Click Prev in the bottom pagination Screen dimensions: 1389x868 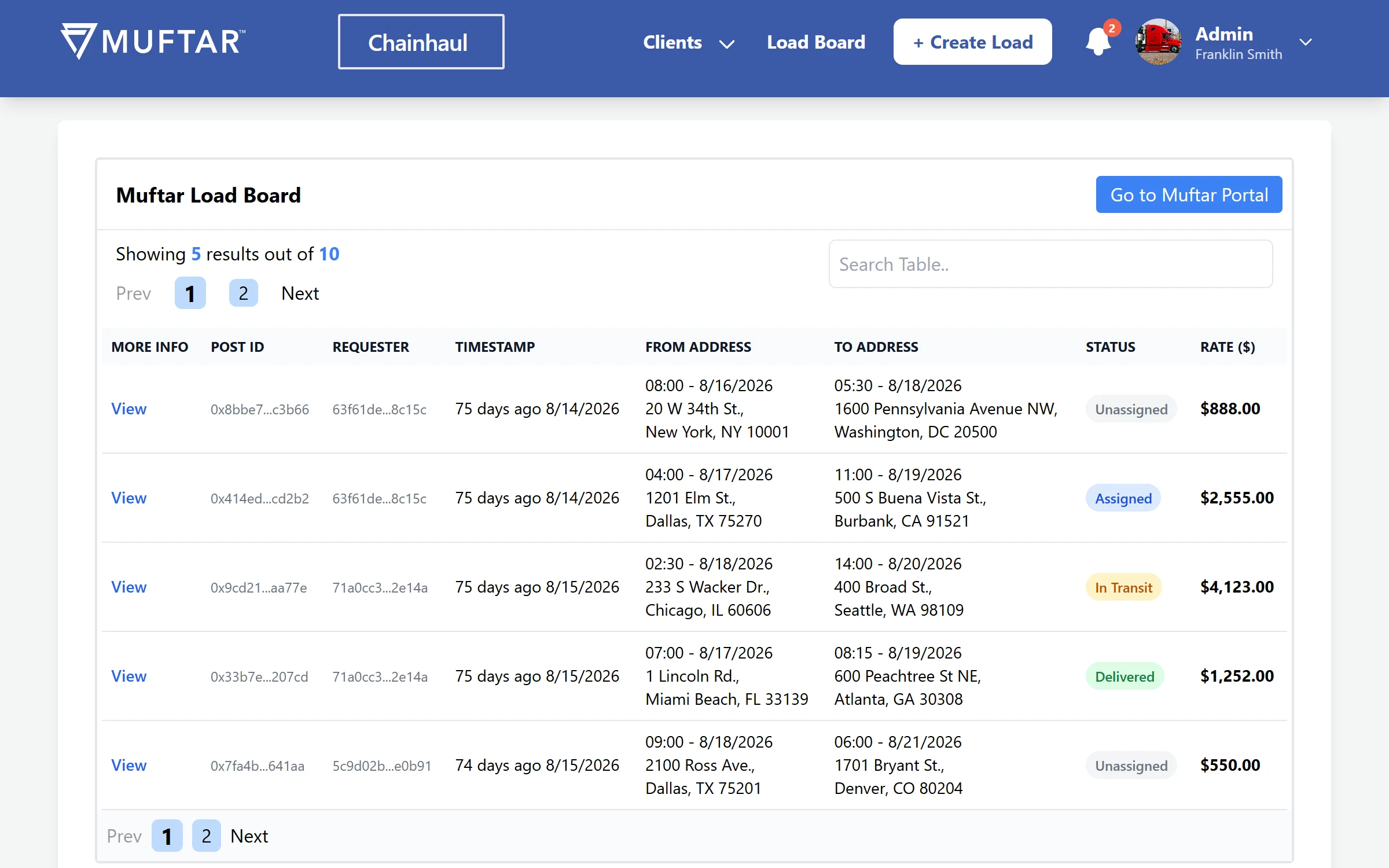[124, 836]
